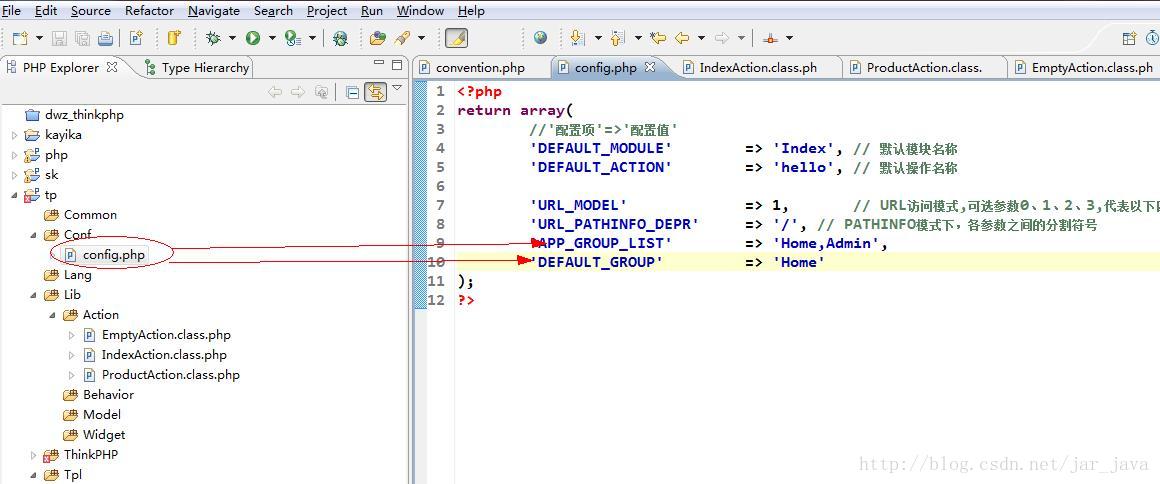
Task: Open the Run menu
Action: [372, 10]
